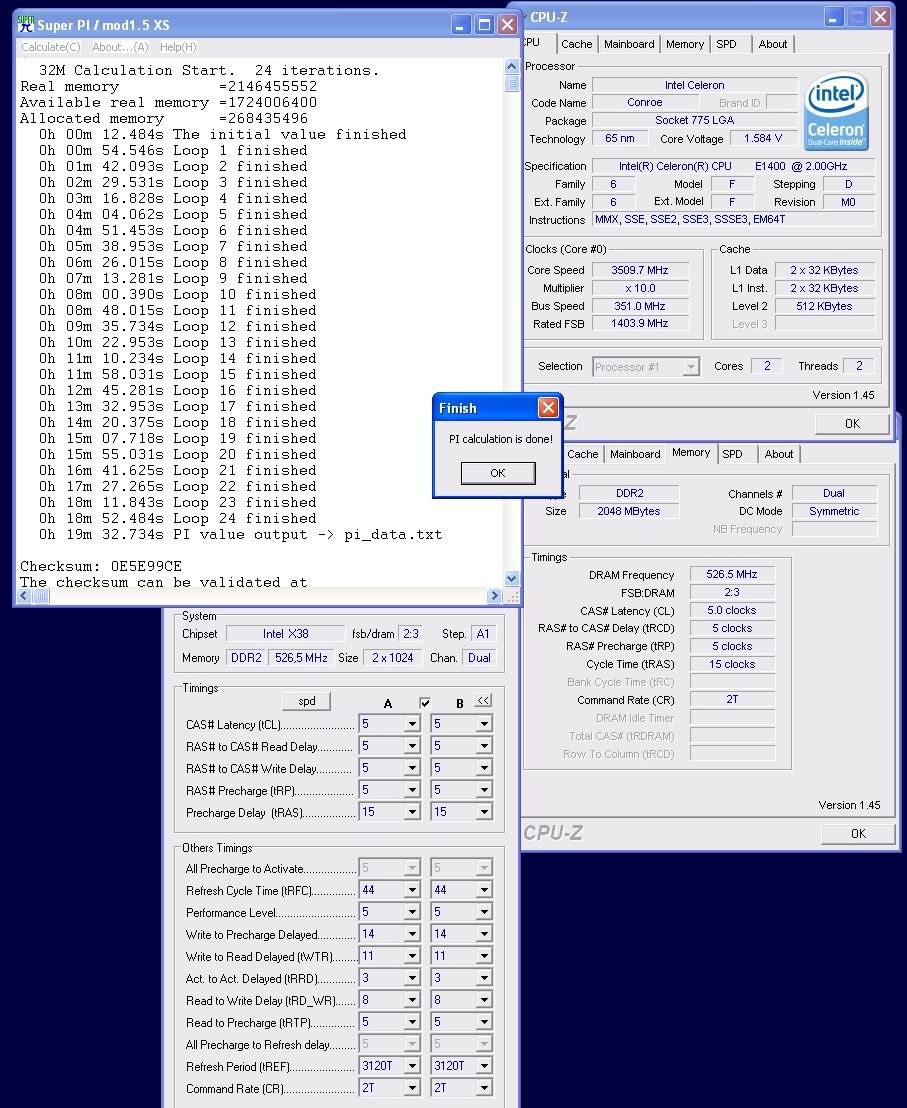This screenshot has height=1108, width=907.
Task: Open column B Performance Level dropdown
Action: (484, 912)
